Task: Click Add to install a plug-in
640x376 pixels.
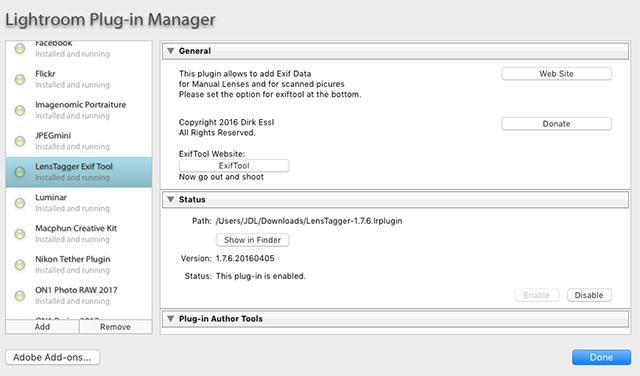Action: [42, 327]
